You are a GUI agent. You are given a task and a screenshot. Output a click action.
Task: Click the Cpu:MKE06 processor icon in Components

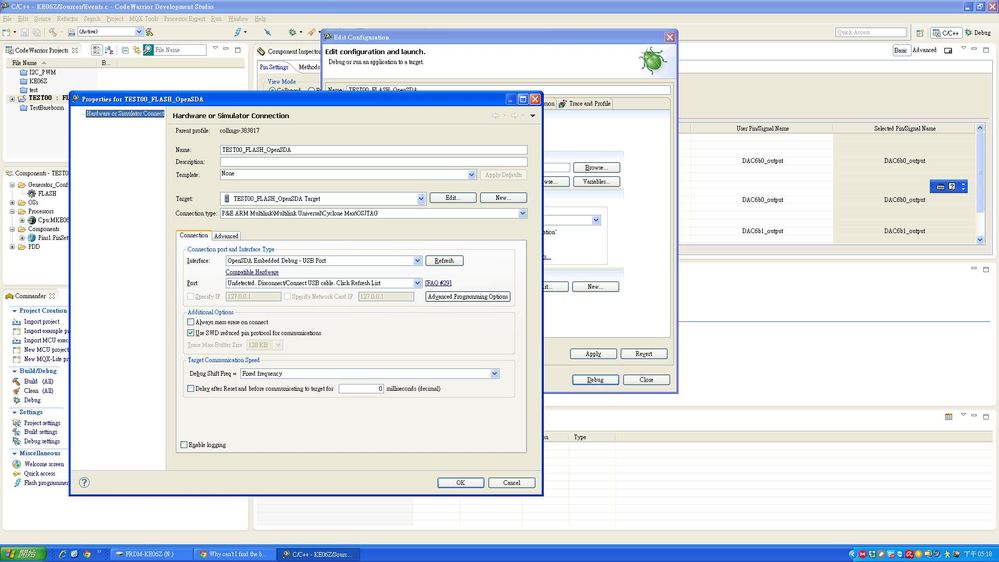[x=32, y=220]
